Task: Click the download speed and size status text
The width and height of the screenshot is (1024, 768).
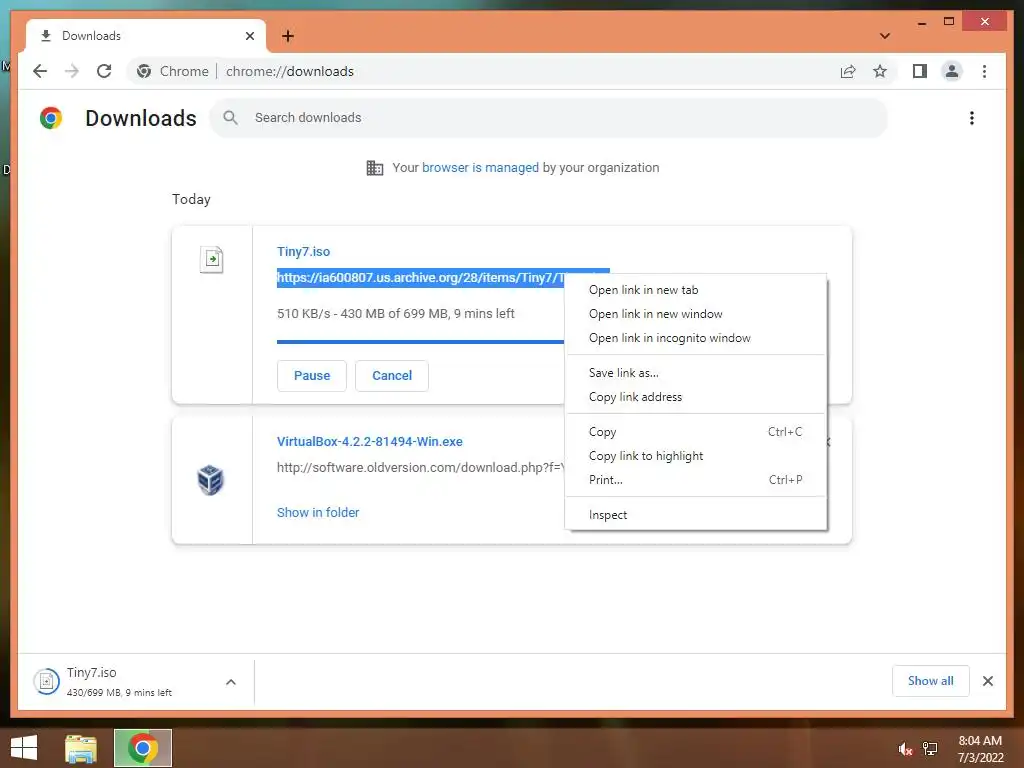Action: click(396, 313)
